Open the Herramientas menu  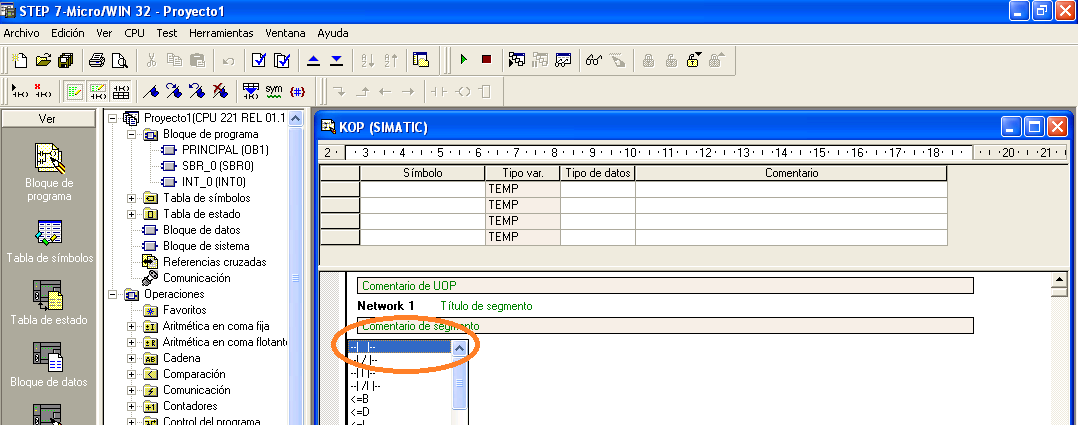point(221,33)
